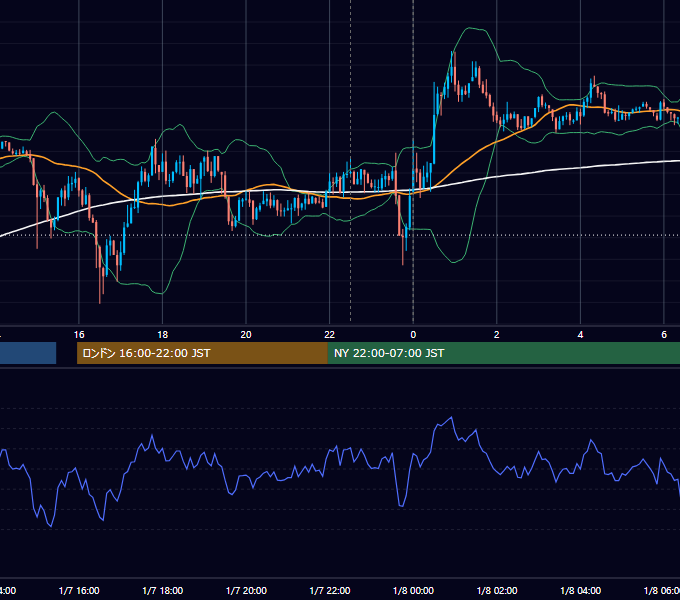The image size is (680, 600).
Task: Click the 1/7 22:00 label on the lower time axis
Action: click(x=330, y=590)
